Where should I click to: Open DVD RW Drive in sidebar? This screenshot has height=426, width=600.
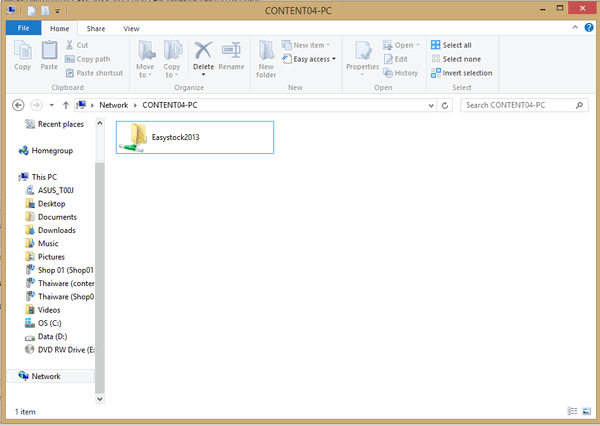coord(59,350)
